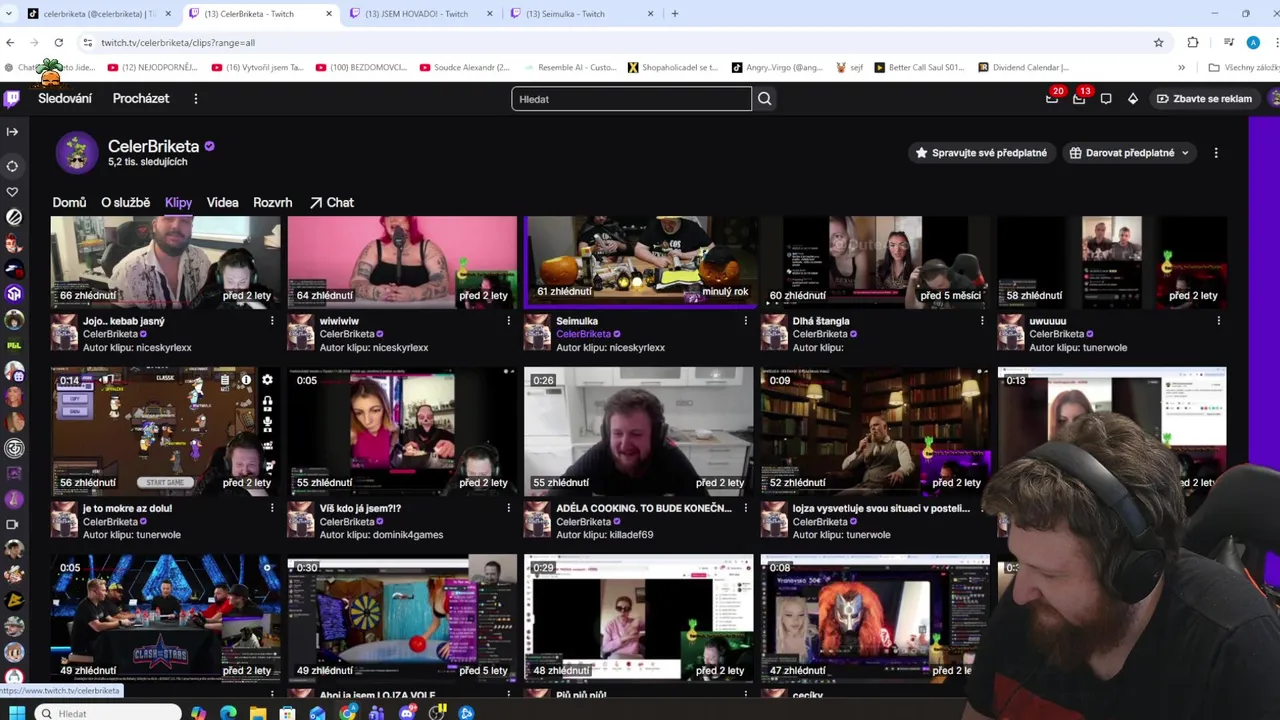
Task: Play the 'Jojo.. kebab jasný' clip thumbnail
Action: pos(165,261)
